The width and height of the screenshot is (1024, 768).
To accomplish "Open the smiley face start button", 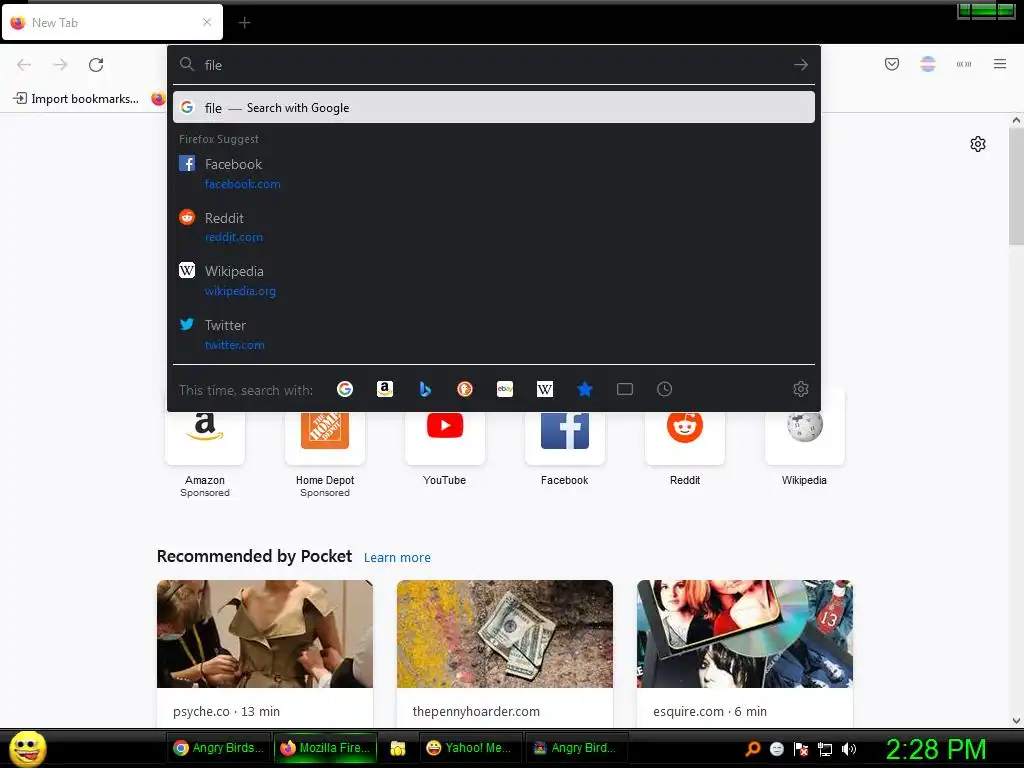I will click(x=27, y=748).
